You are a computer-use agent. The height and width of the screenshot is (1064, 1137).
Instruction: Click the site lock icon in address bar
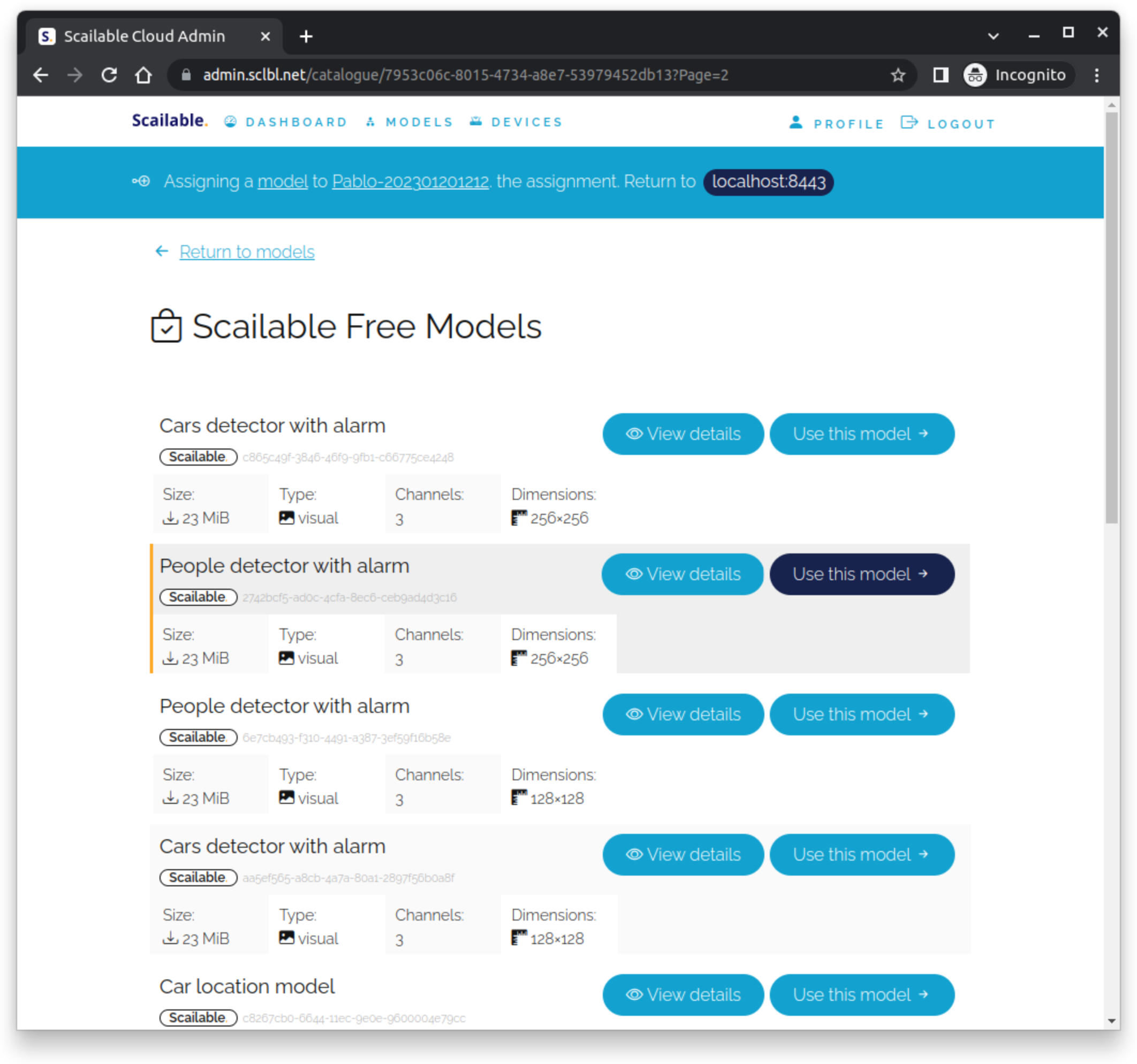coord(185,75)
